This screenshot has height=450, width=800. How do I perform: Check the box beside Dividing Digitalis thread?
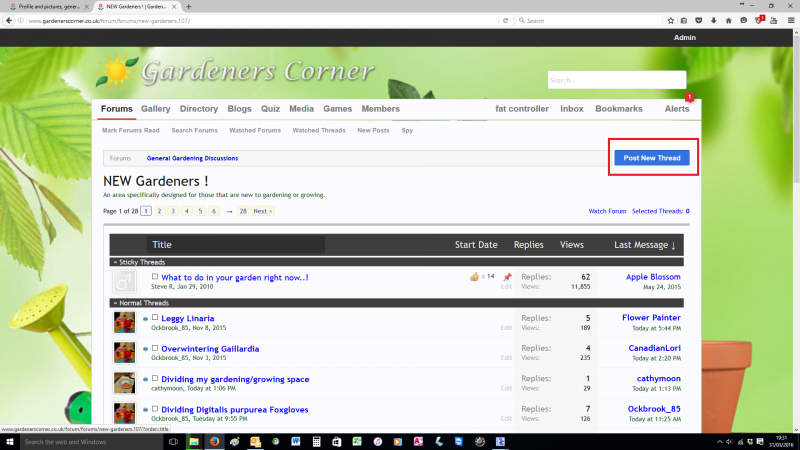[x=155, y=408]
